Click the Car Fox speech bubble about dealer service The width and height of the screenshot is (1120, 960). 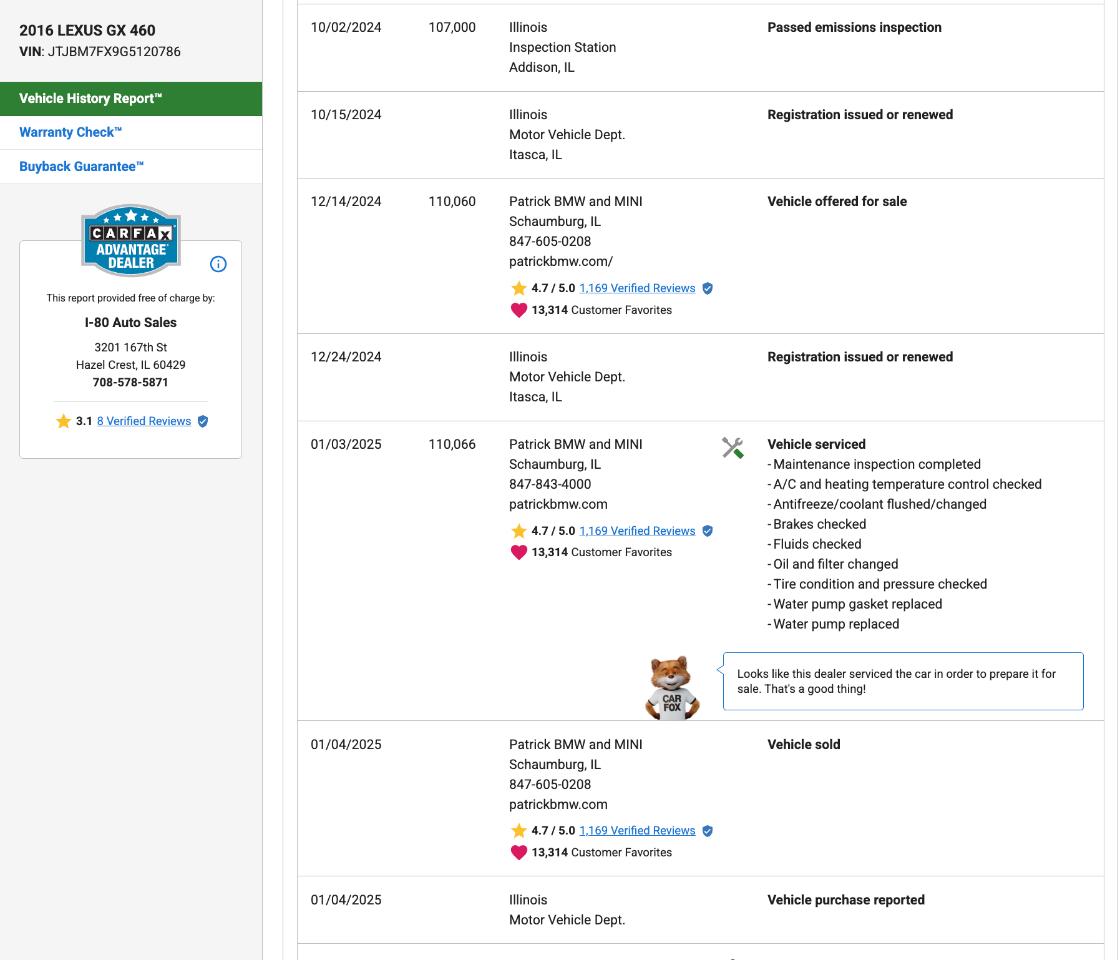[902, 681]
